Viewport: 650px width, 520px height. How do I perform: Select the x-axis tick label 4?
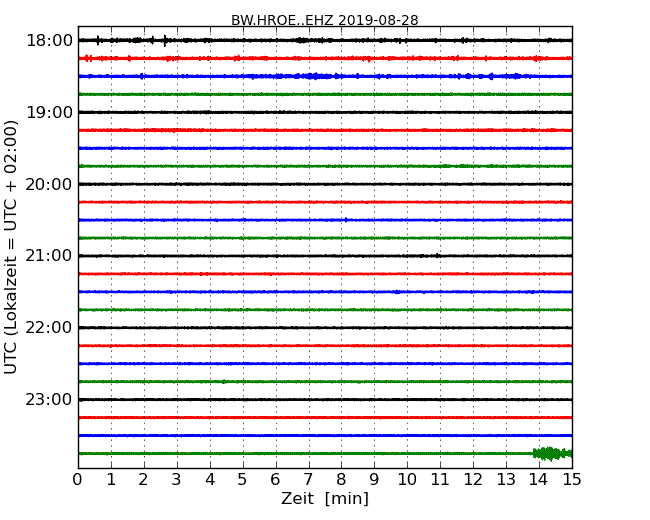(210, 480)
